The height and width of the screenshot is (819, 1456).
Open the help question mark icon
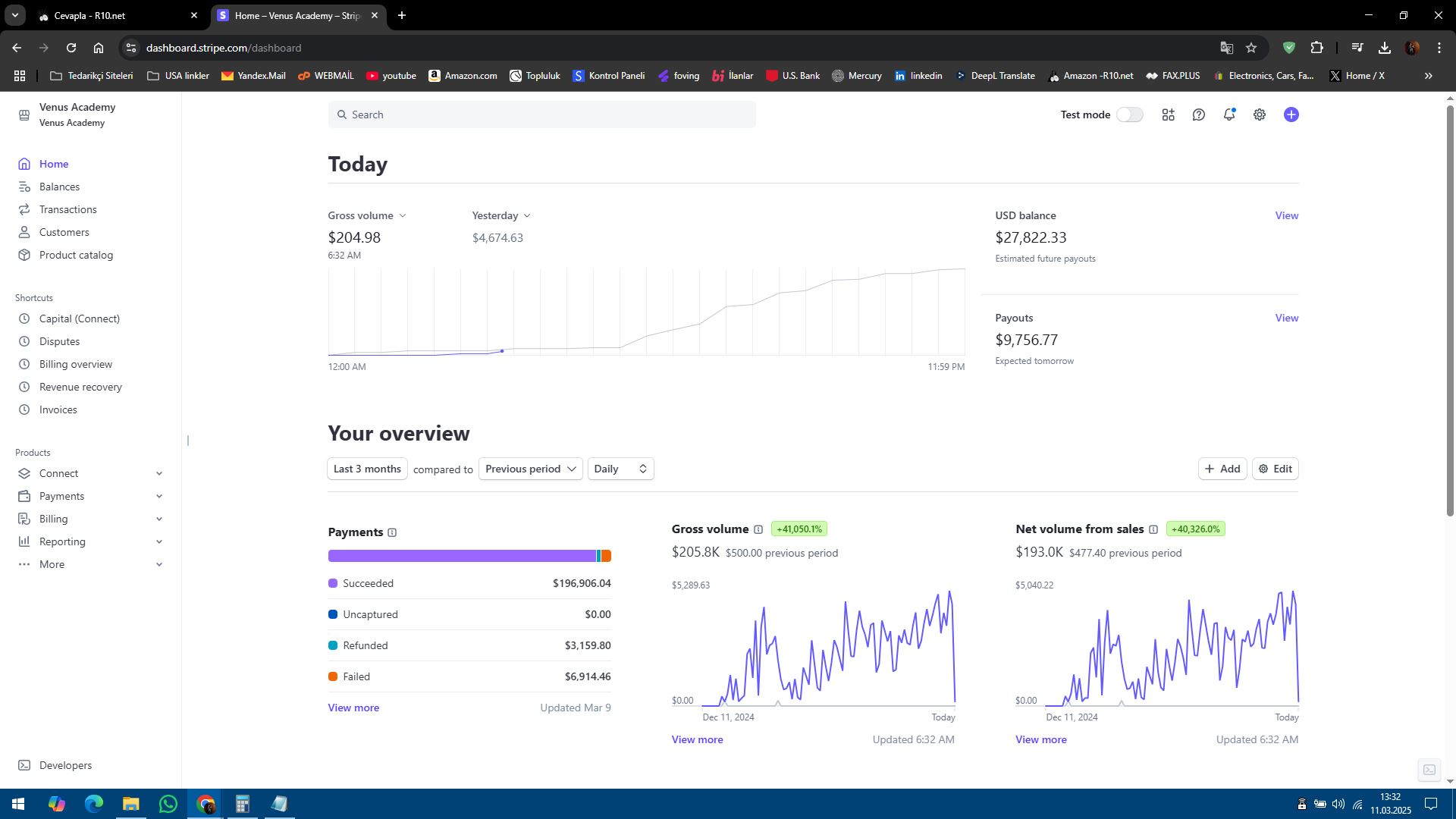click(x=1198, y=115)
